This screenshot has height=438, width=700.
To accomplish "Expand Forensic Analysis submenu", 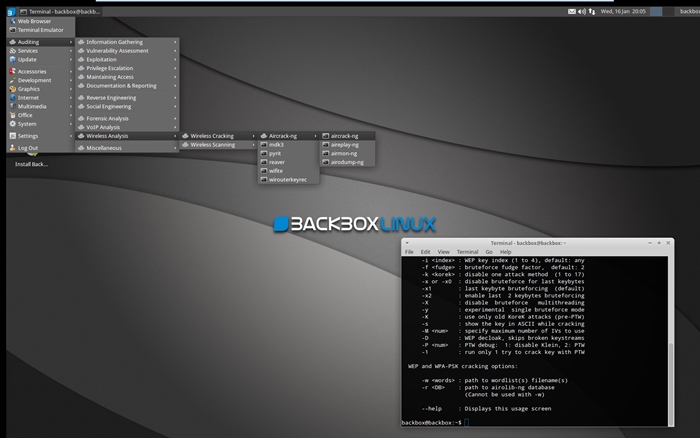I will click(127, 118).
